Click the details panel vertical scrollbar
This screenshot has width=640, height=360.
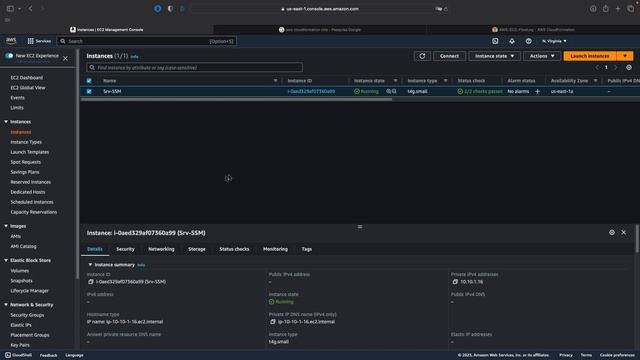(x=637, y=239)
